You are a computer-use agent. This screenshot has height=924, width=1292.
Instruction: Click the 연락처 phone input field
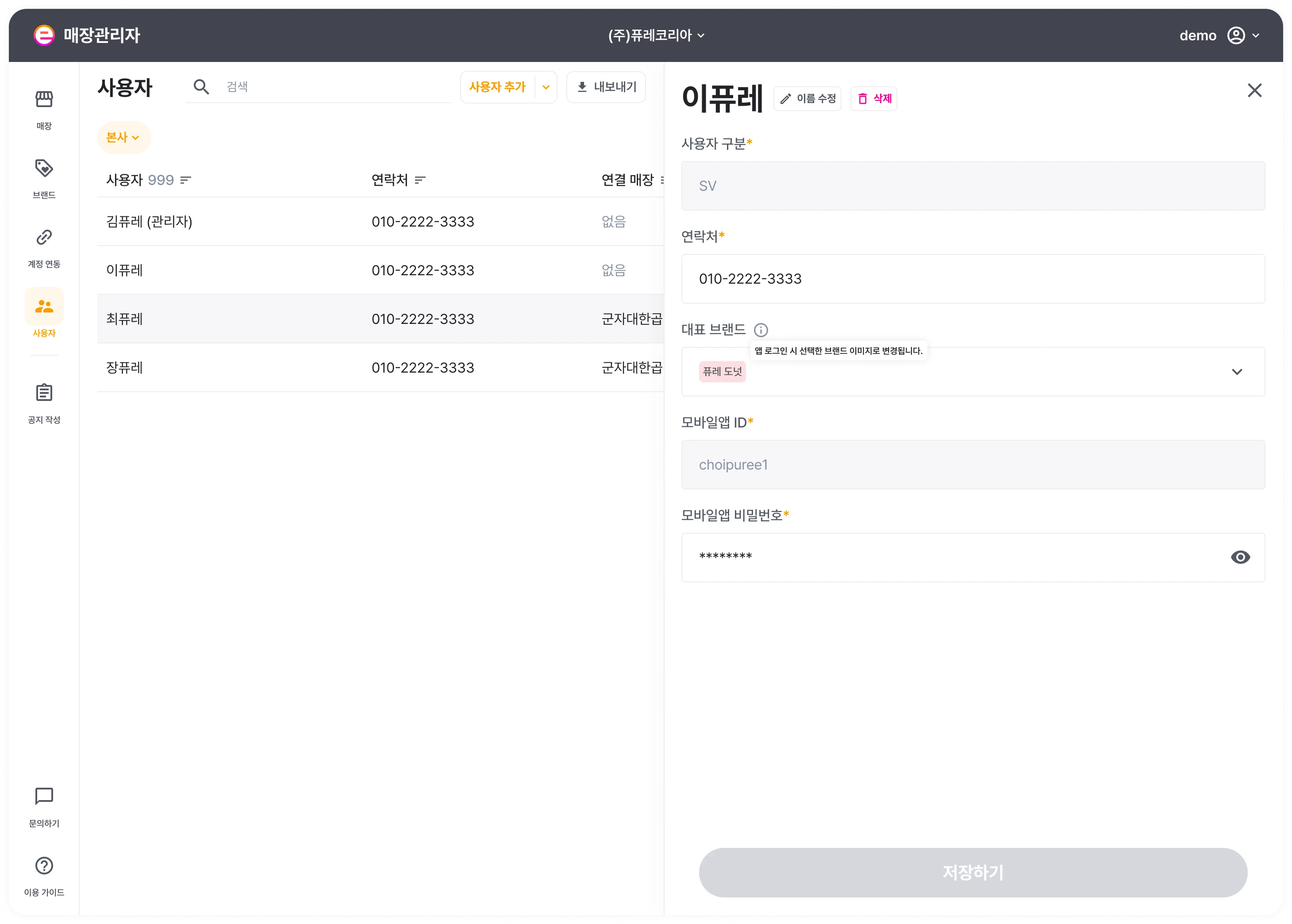point(973,279)
